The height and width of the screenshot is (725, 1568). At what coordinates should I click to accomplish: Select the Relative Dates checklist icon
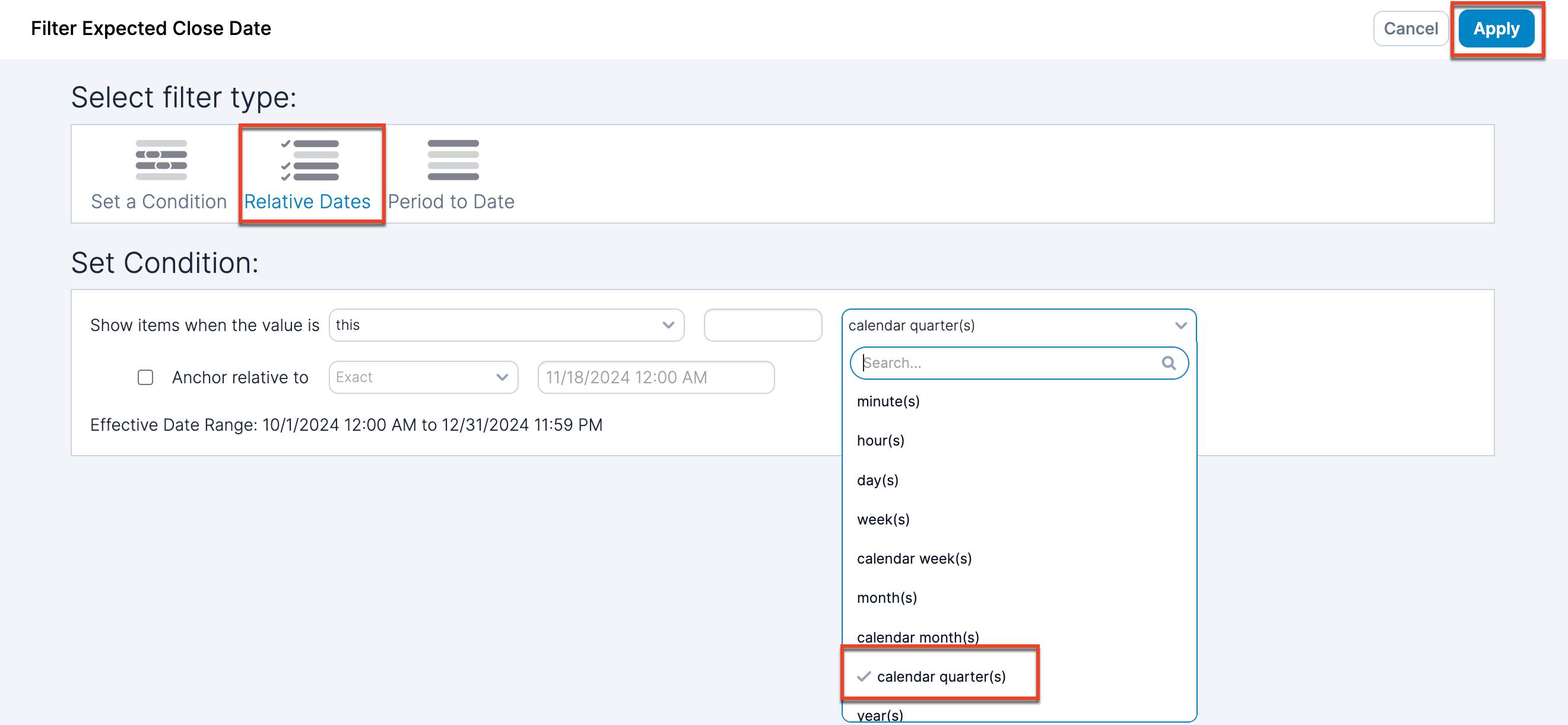tap(310, 160)
